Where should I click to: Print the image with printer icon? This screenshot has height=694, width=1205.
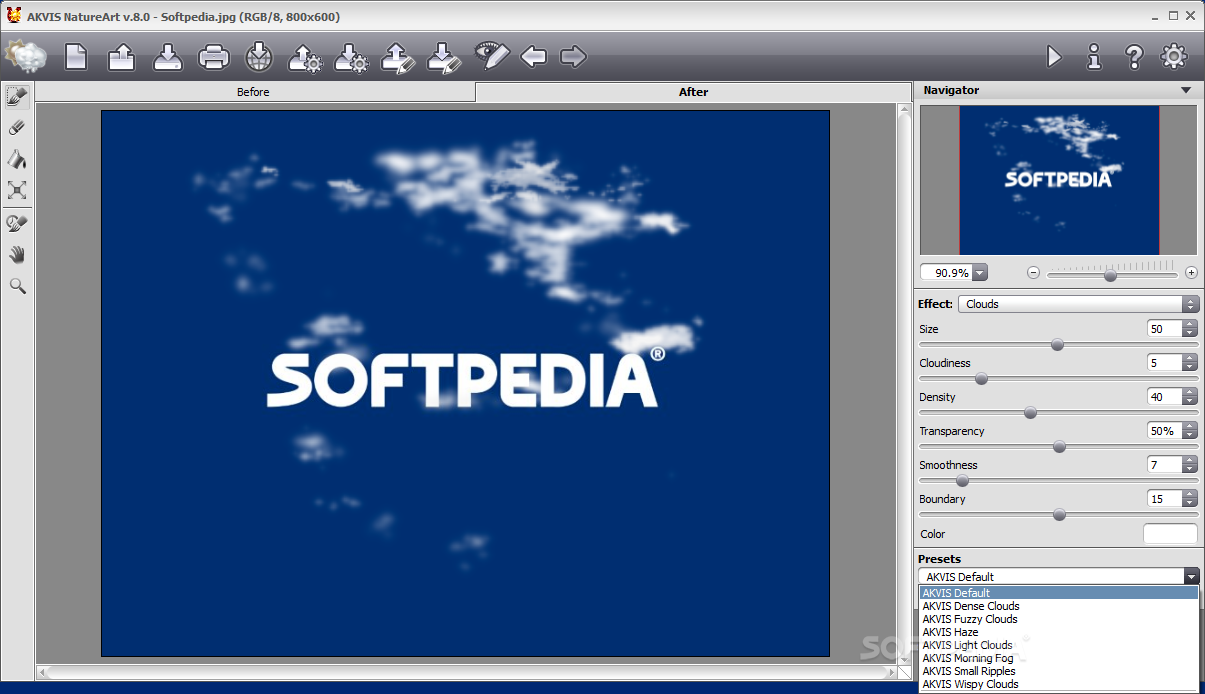point(214,56)
